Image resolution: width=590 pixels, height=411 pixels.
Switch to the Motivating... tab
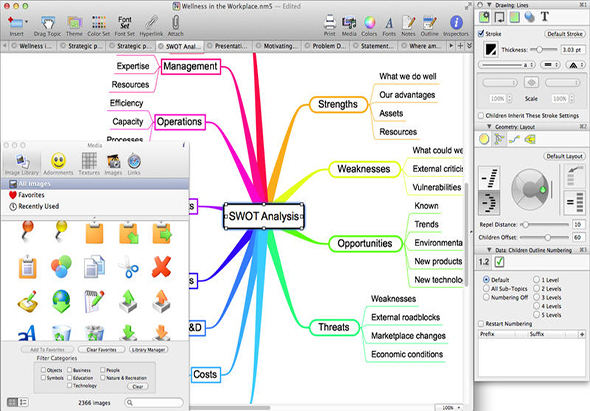277,46
